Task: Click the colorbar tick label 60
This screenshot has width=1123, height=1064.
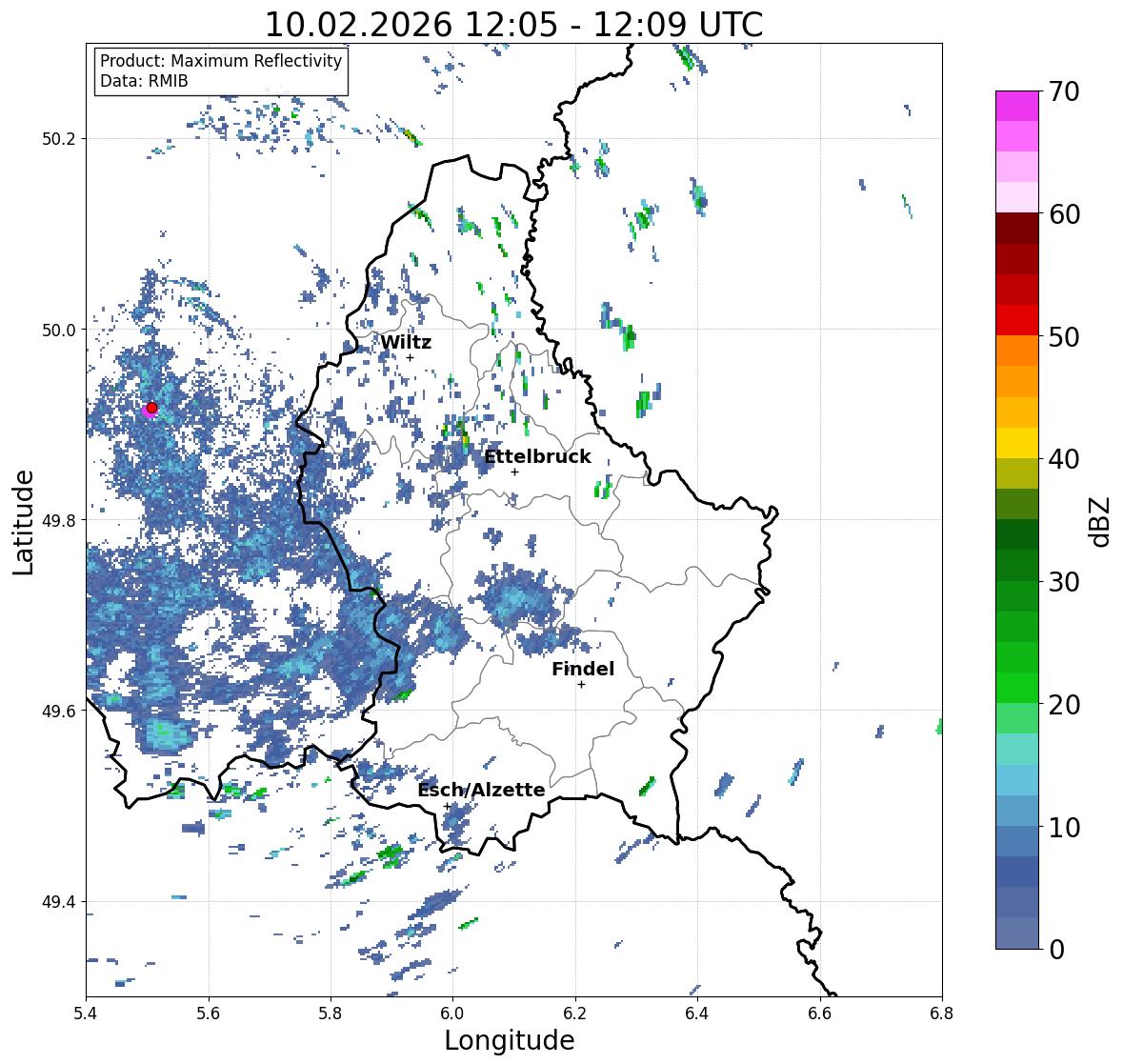Action: pyautogui.click(x=1064, y=214)
